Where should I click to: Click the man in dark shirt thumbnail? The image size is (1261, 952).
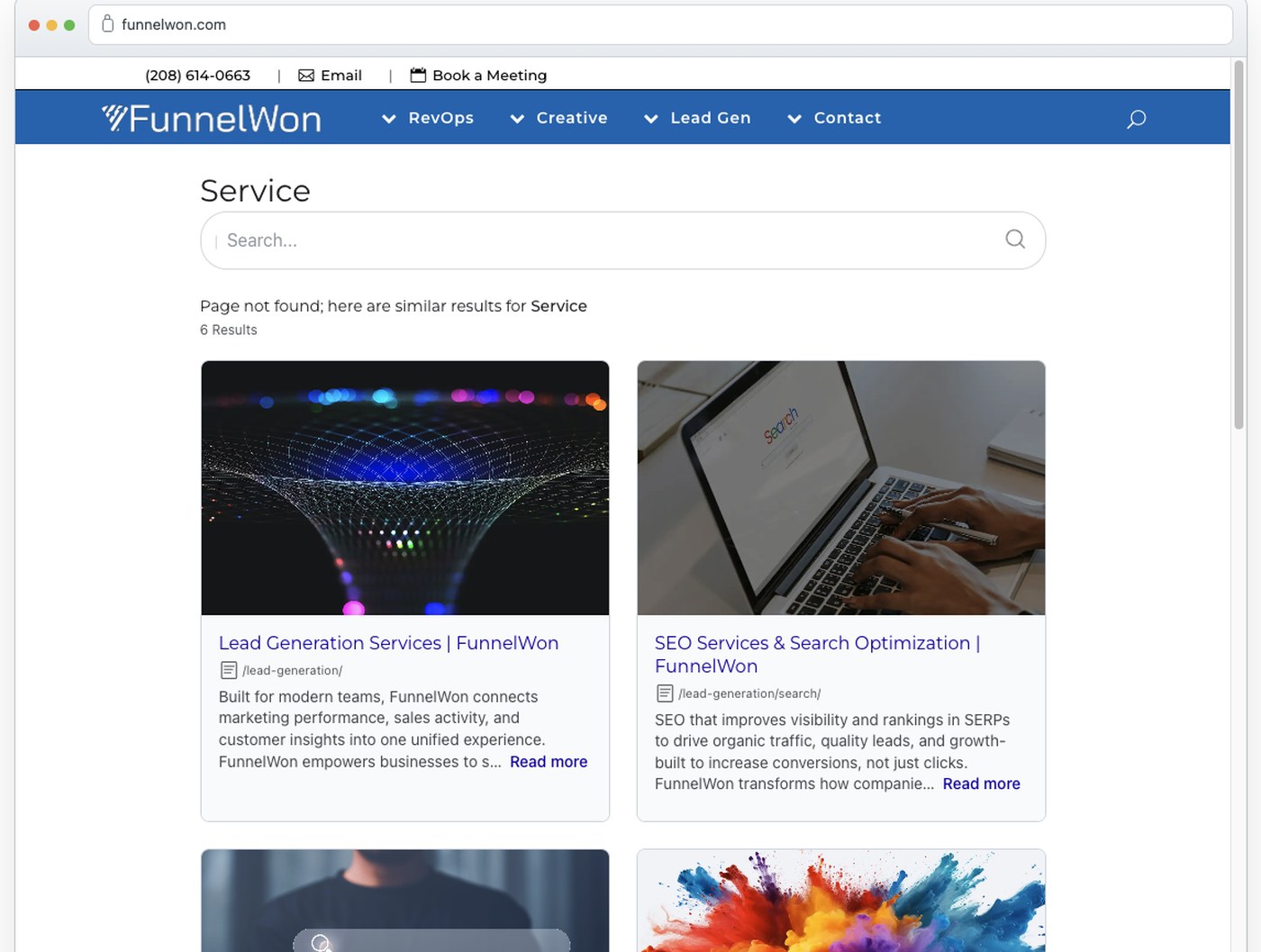point(405,901)
